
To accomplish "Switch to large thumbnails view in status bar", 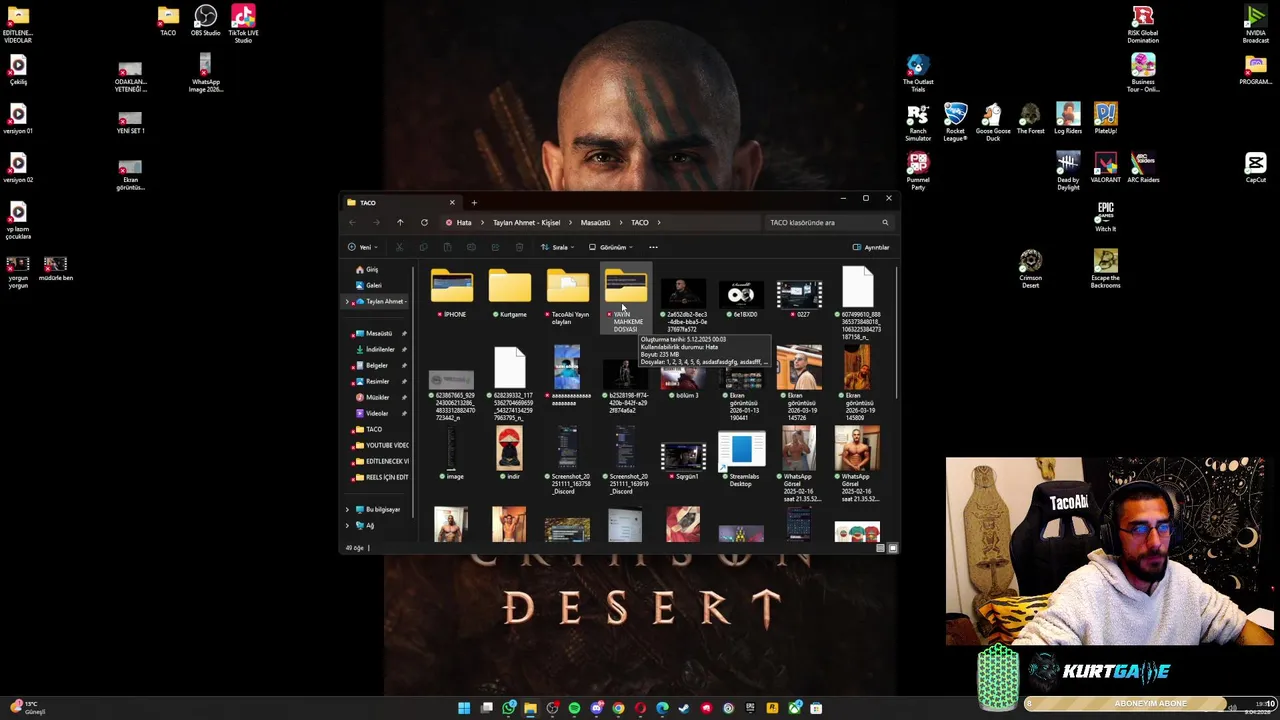I will click(893, 548).
